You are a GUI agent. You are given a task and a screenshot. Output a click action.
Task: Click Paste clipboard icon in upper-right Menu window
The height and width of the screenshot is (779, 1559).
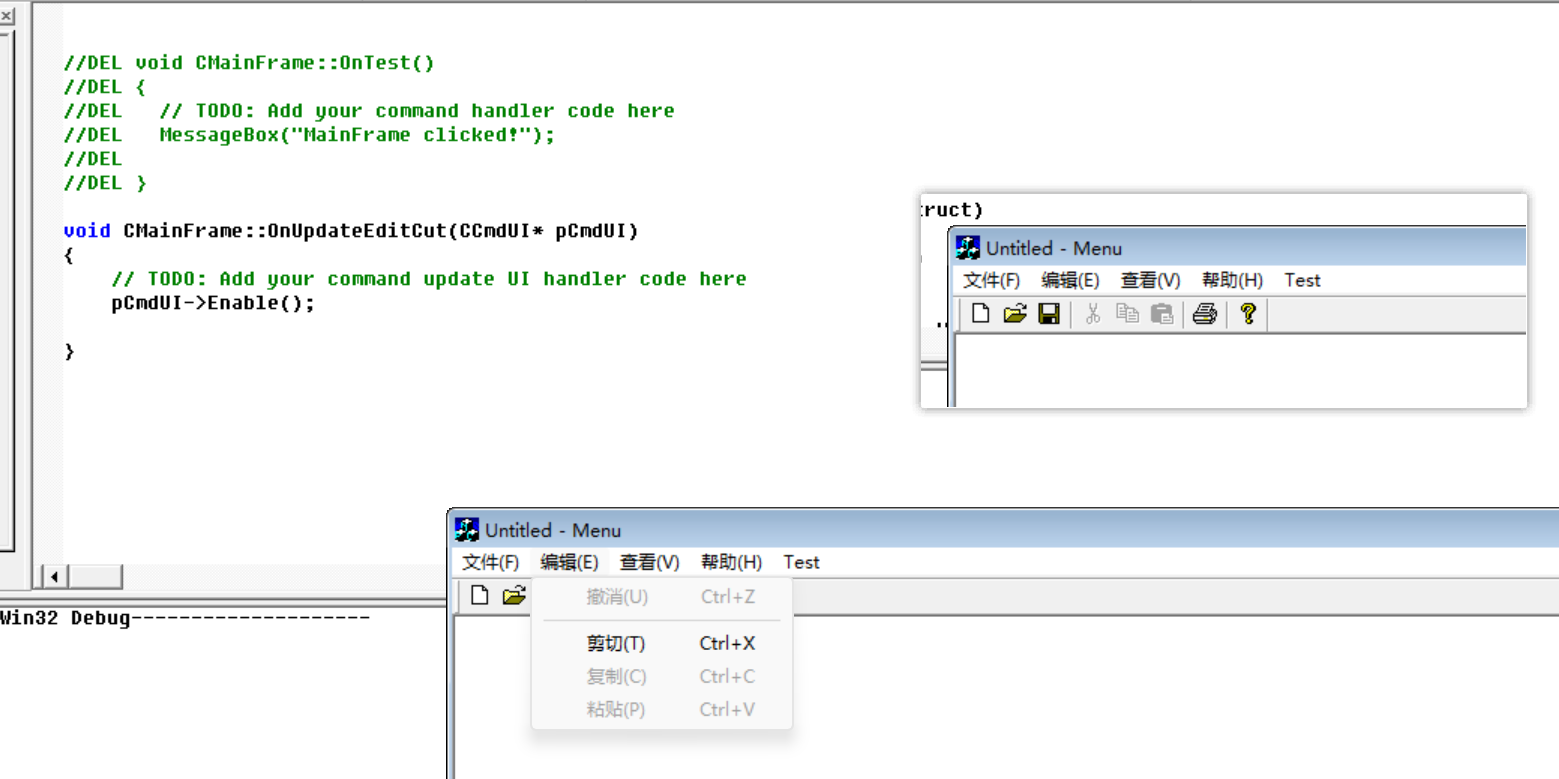click(x=1162, y=314)
